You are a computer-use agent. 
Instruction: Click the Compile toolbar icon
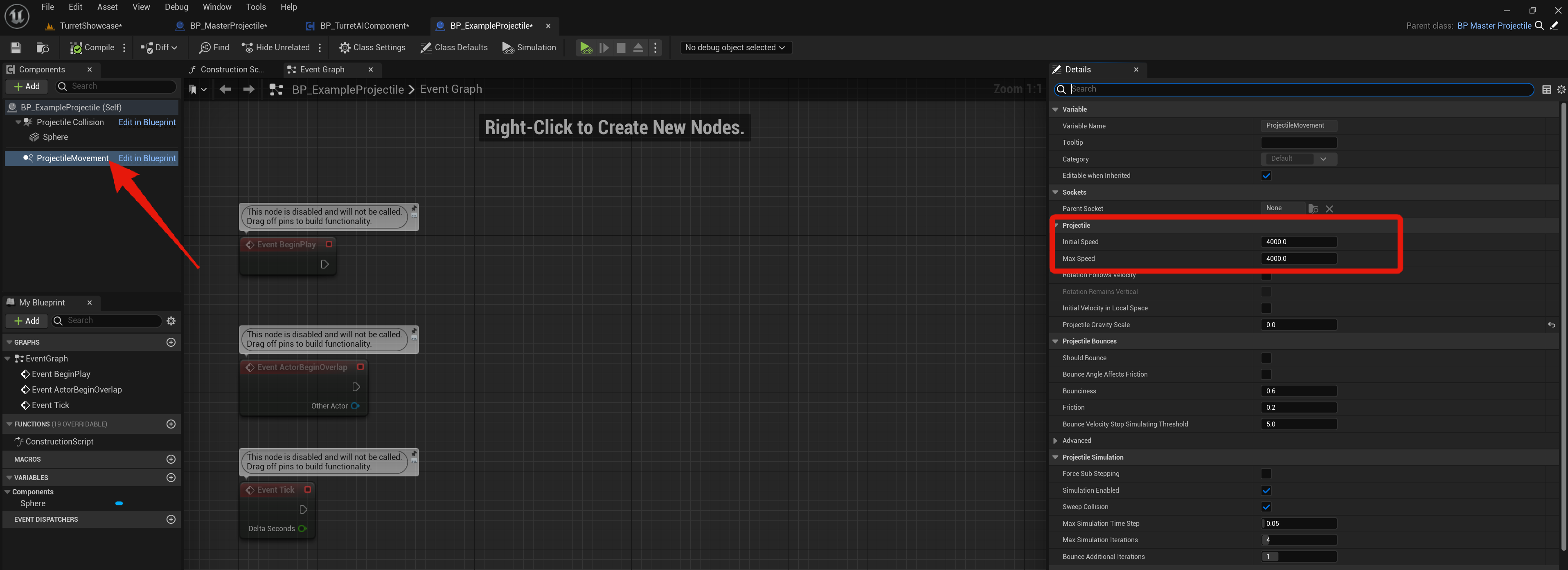point(76,47)
